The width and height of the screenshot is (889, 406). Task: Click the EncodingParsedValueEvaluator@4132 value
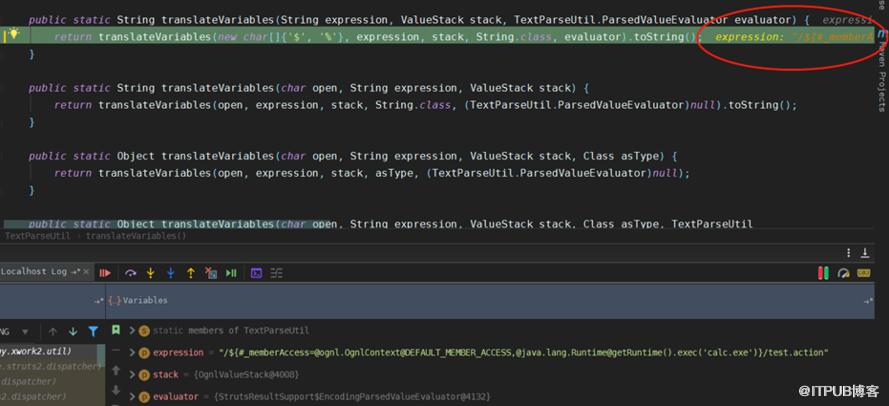(350, 396)
